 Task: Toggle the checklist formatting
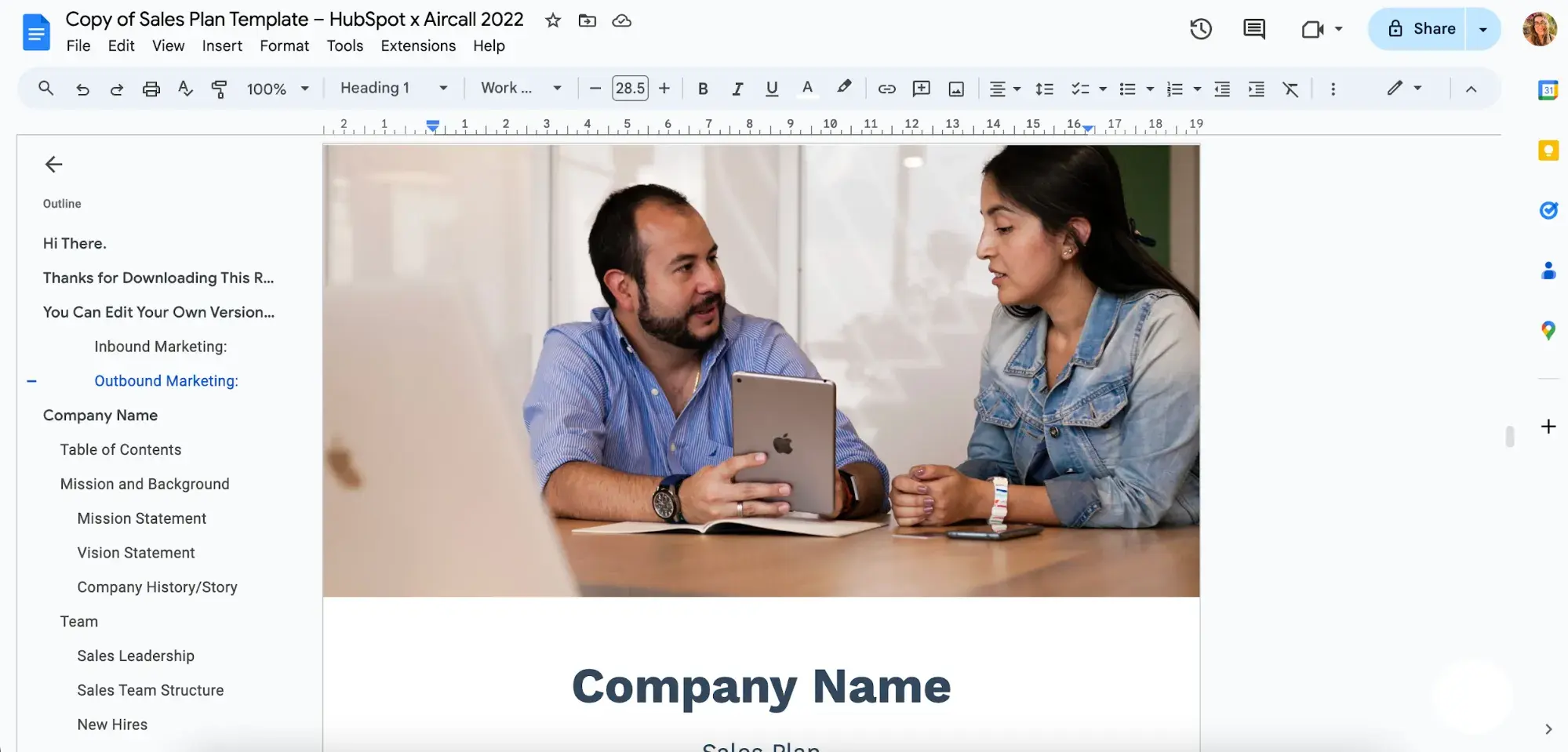point(1080,89)
